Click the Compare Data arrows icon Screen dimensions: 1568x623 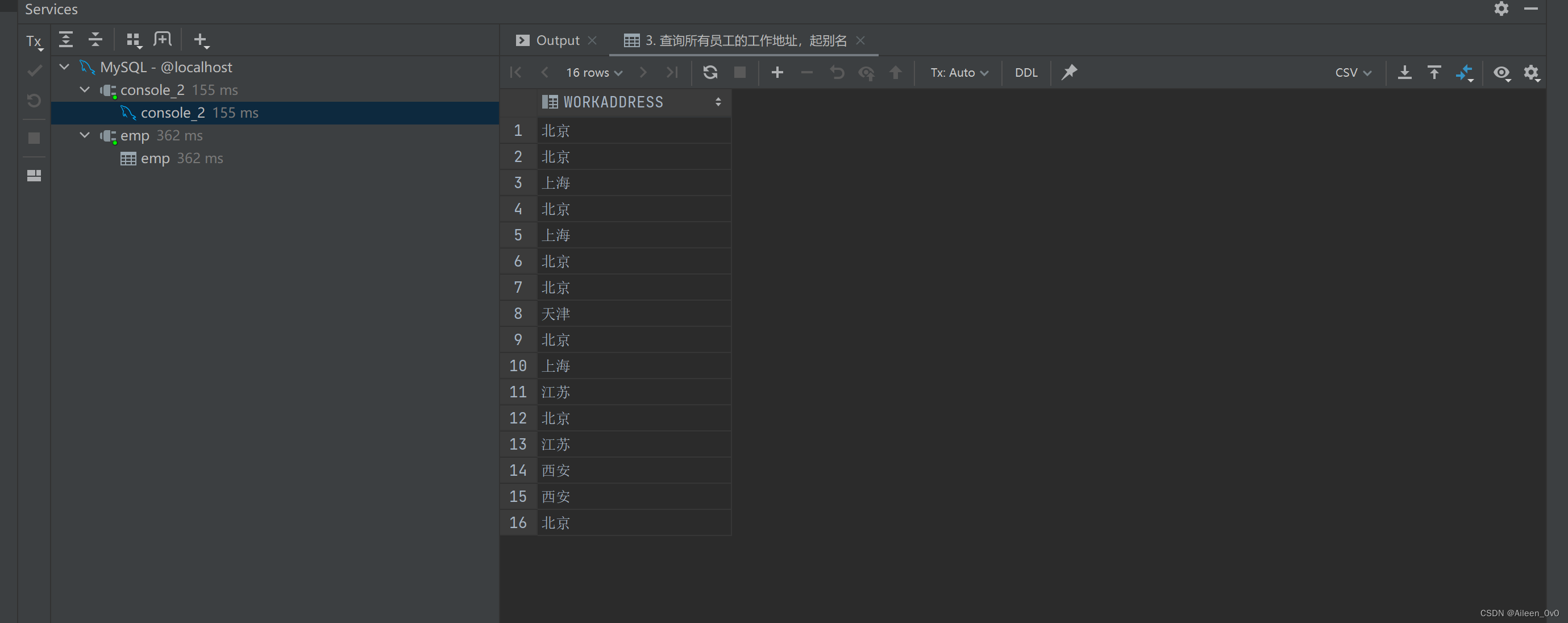(x=1464, y=72)
